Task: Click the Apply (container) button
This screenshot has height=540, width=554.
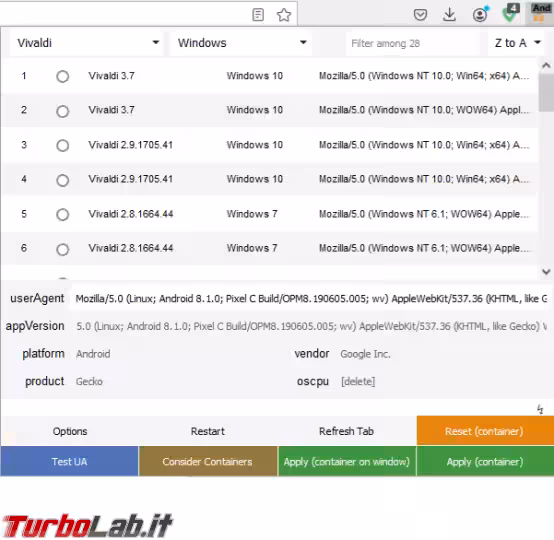Action: 485,462
